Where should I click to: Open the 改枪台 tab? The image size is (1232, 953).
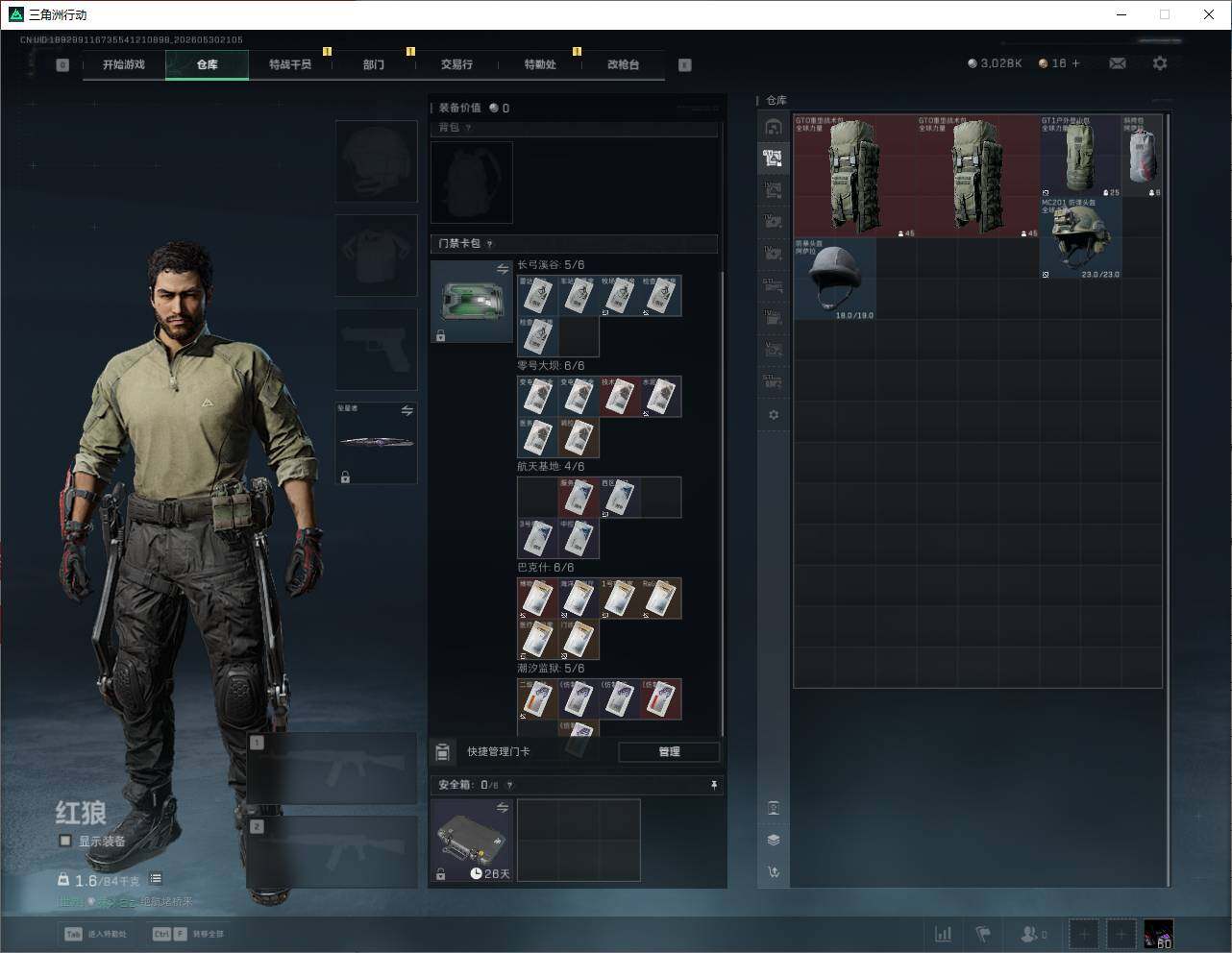tap(623, 64)
